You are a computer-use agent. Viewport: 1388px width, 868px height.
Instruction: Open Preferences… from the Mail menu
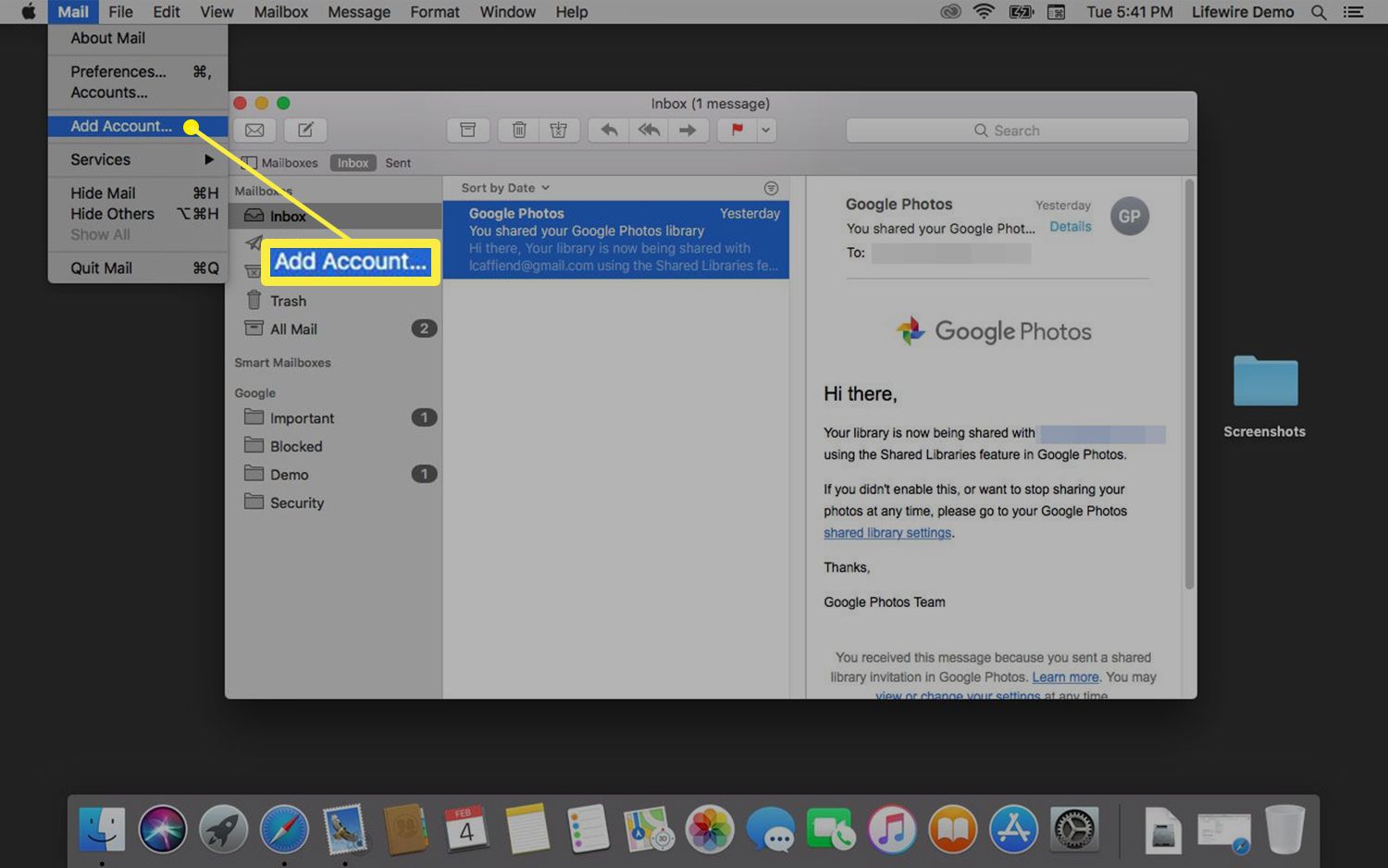[138, 71]
